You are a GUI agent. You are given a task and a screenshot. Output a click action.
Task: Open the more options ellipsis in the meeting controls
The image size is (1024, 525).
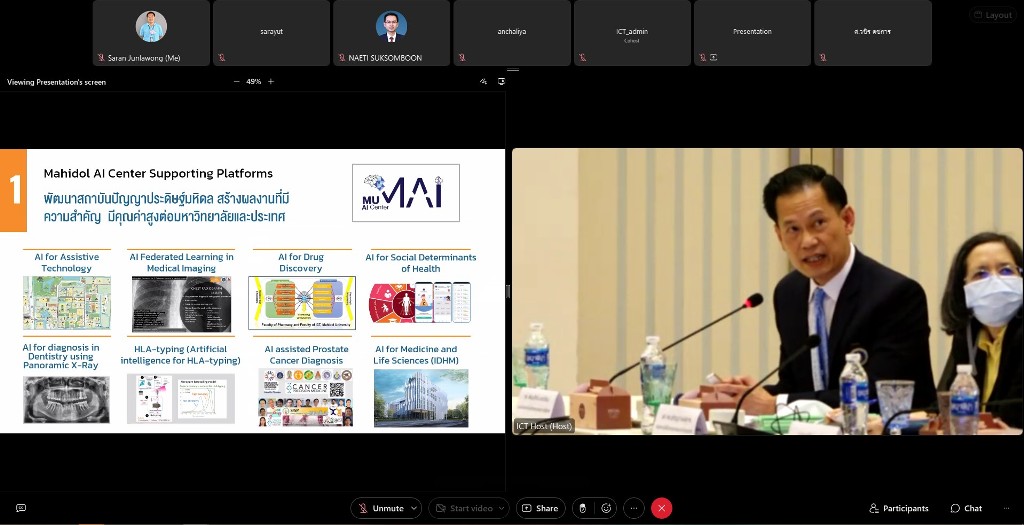click(634, 508)
